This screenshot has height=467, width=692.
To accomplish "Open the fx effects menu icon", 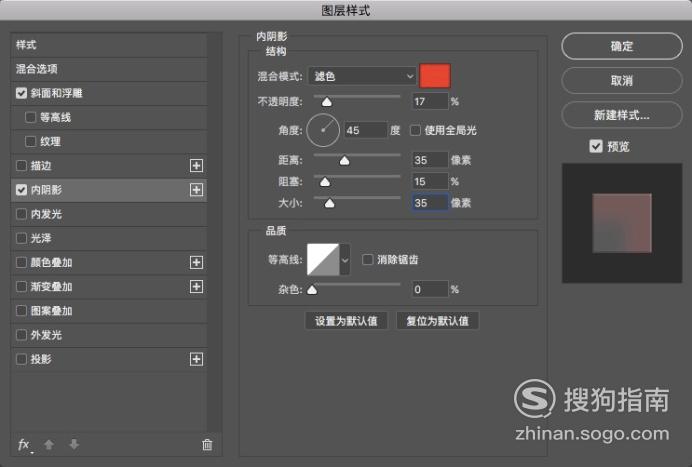I will pos(24,444).
